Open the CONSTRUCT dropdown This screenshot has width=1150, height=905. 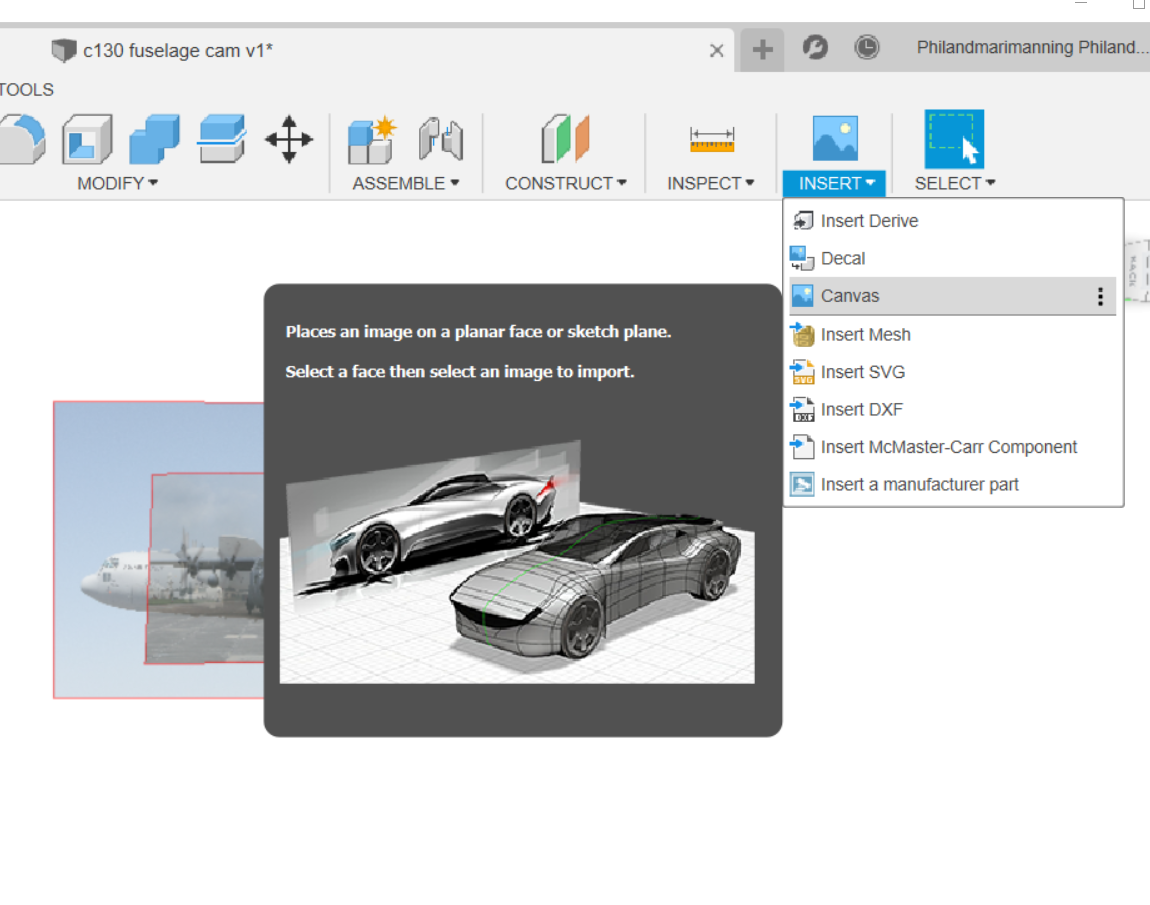coord(565,183)
